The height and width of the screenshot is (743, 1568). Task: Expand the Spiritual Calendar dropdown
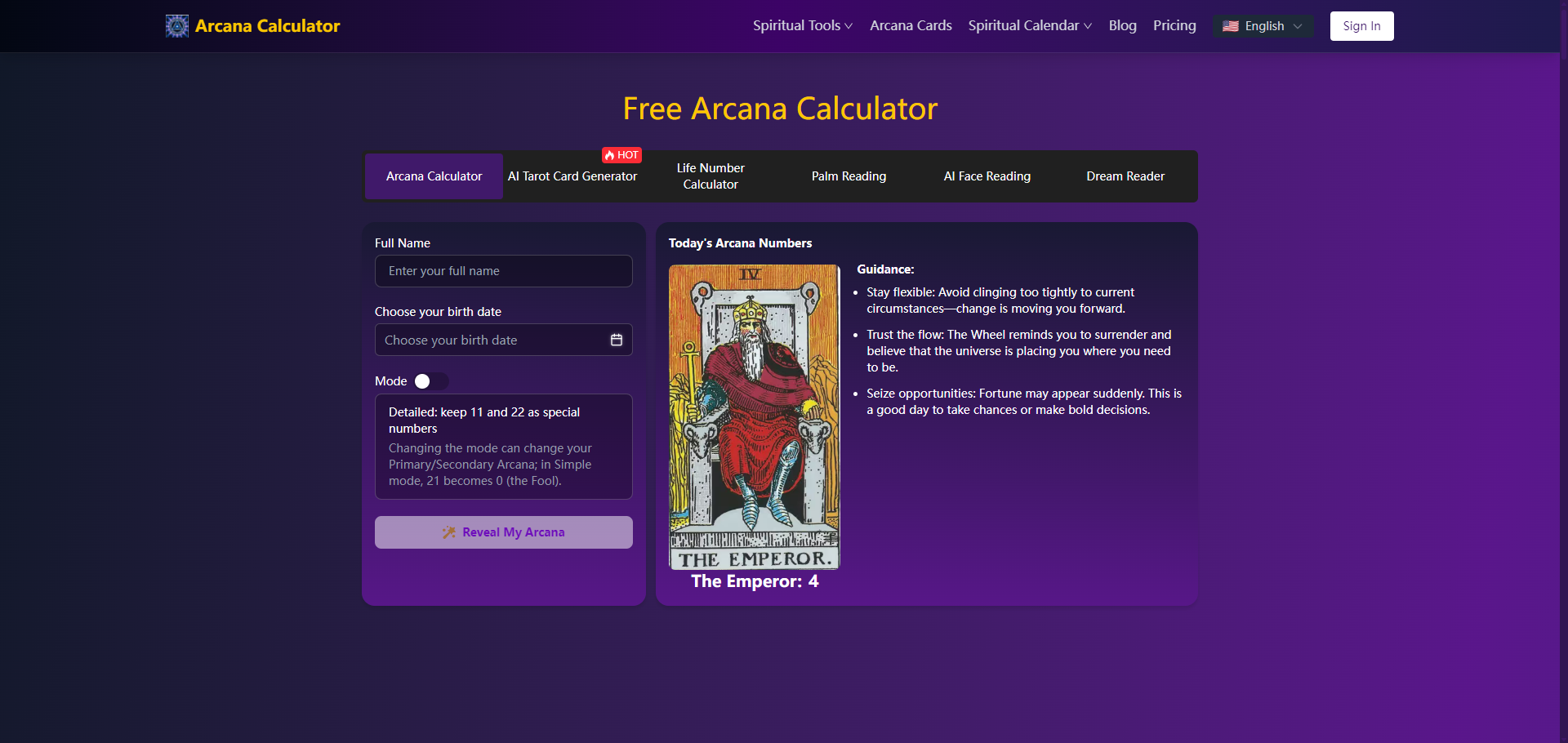[x=1030, y=26]
